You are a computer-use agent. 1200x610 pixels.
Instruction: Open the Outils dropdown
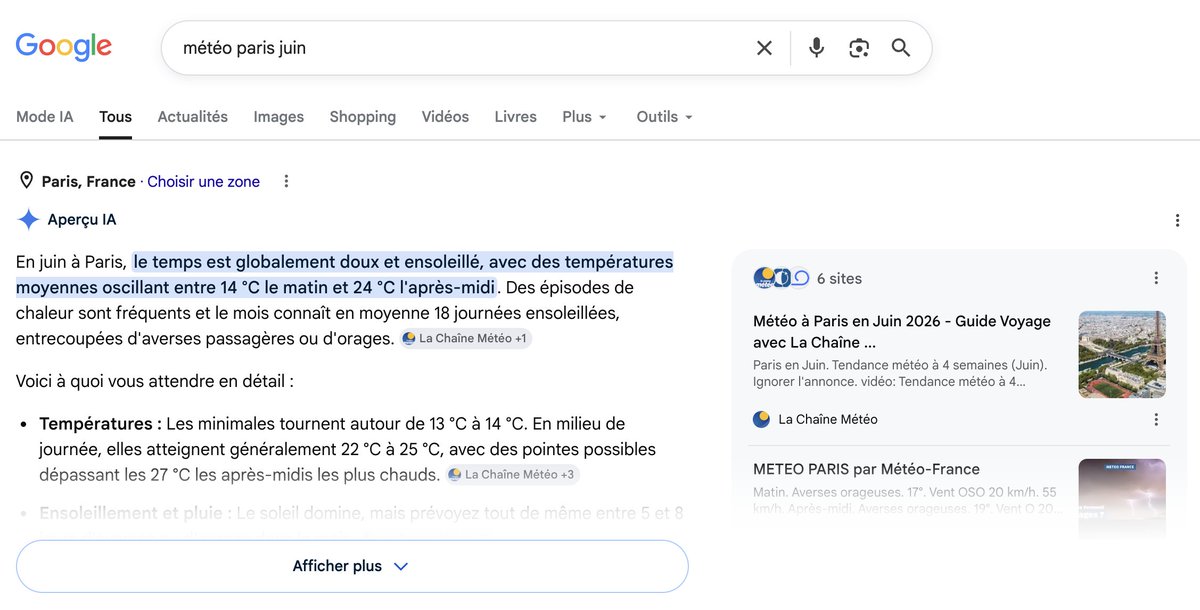(x=664, y=117)
